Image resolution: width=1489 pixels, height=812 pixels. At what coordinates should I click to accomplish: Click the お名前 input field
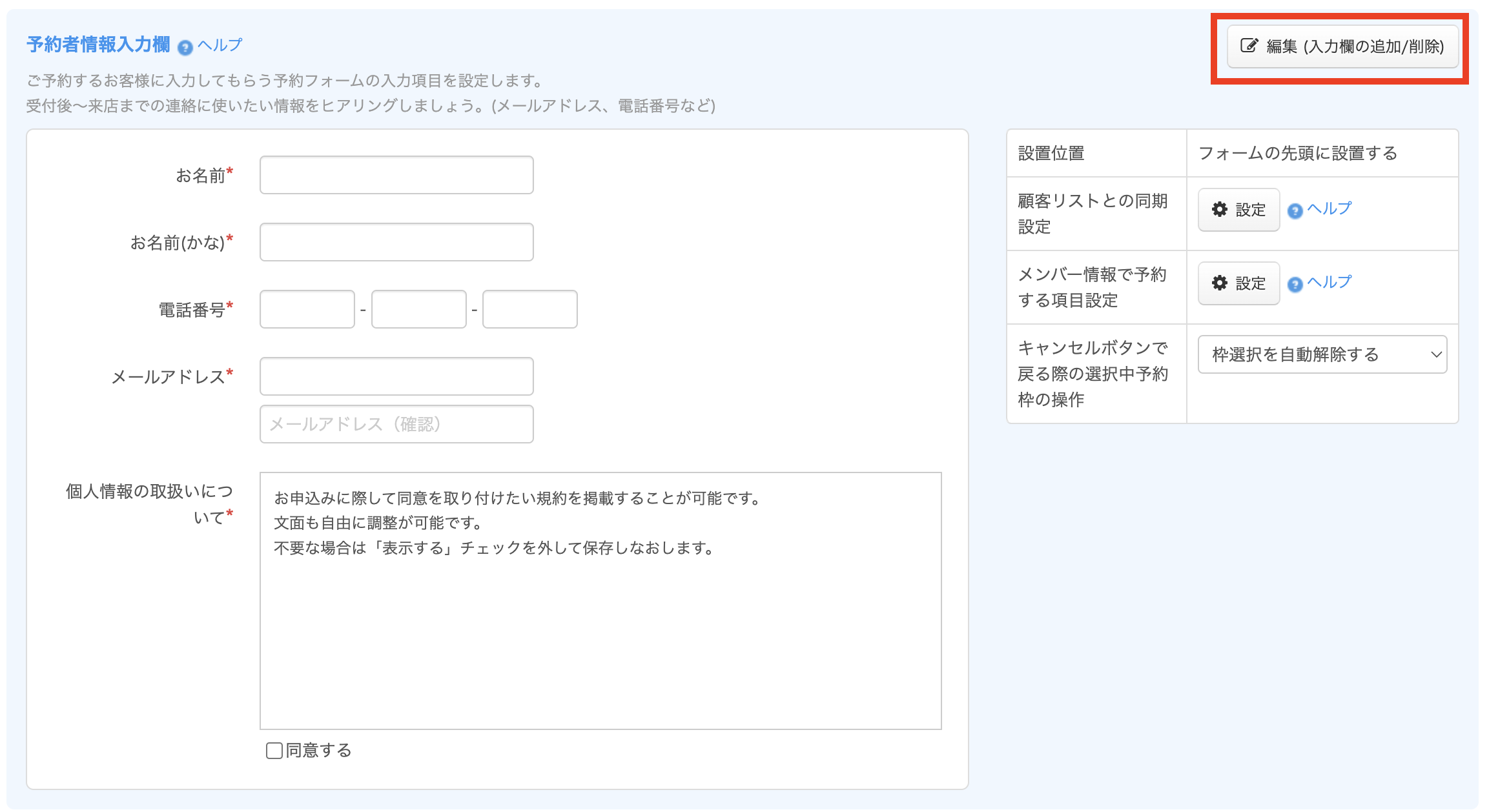(x=396, y=175)
